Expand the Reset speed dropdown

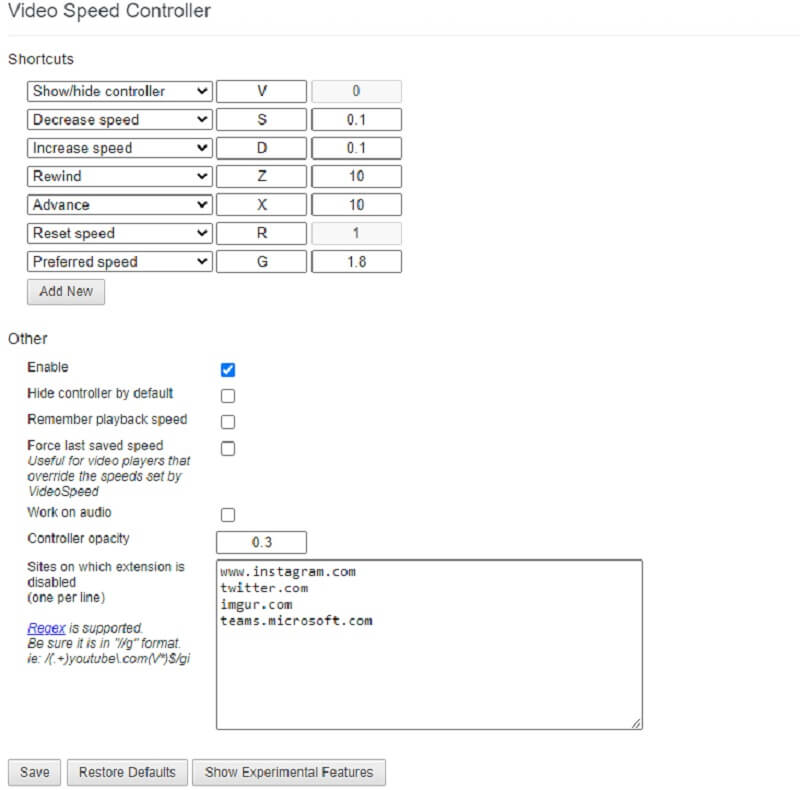pyautogui.click(x=118, y=233)
